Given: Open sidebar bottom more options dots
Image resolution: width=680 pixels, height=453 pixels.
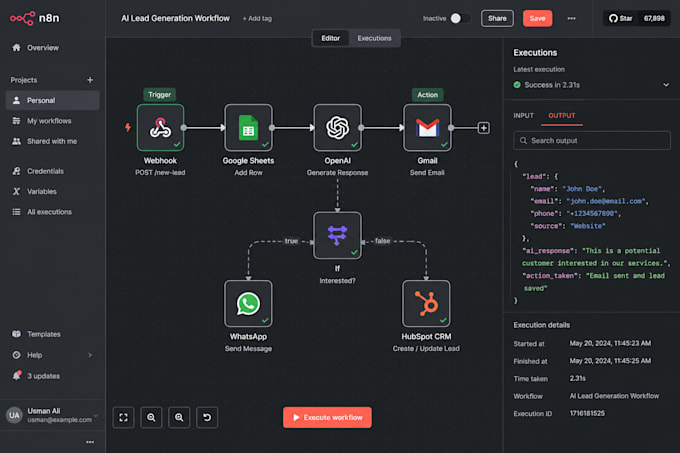Looking at the screenshot, I should 90,442.
